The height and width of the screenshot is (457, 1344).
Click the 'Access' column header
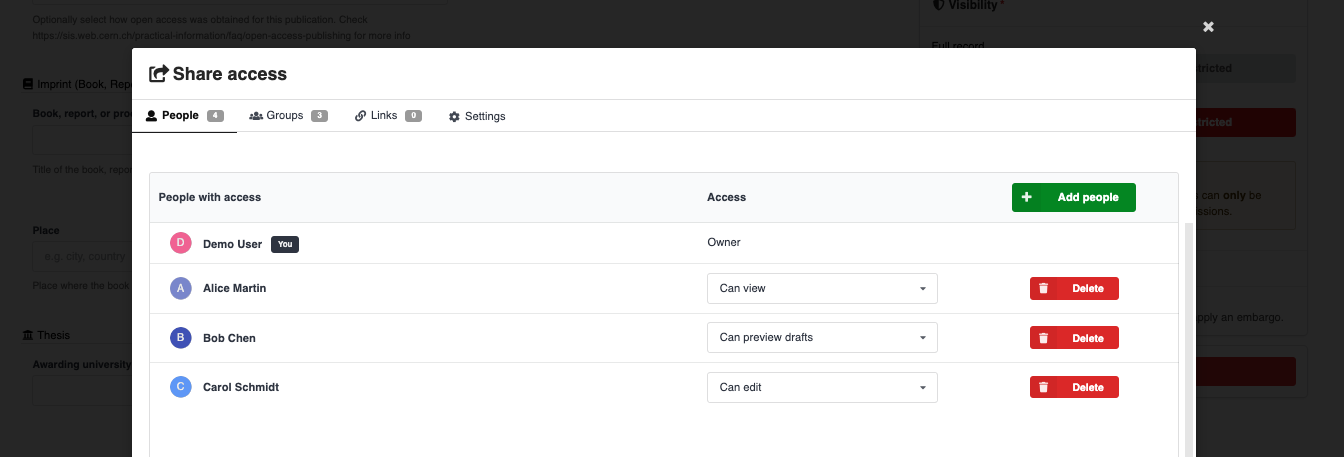[727, 197]
